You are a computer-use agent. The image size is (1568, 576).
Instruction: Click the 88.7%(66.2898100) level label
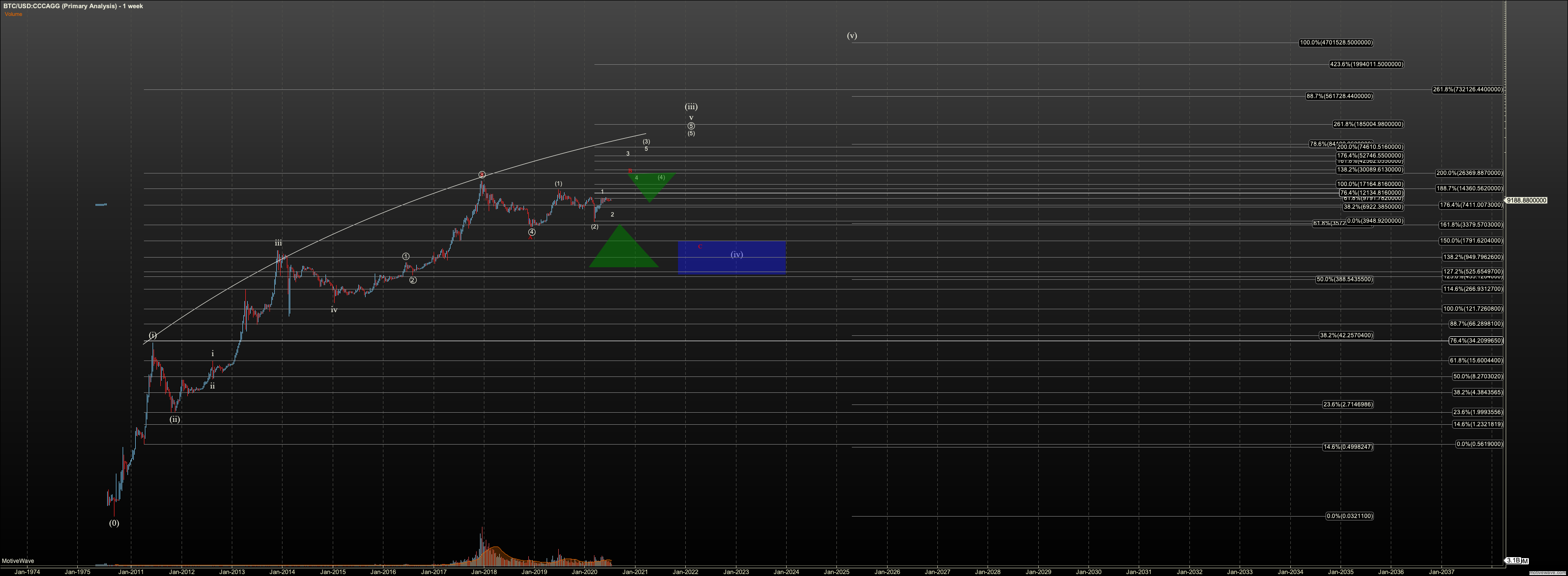pos(1476,324)
